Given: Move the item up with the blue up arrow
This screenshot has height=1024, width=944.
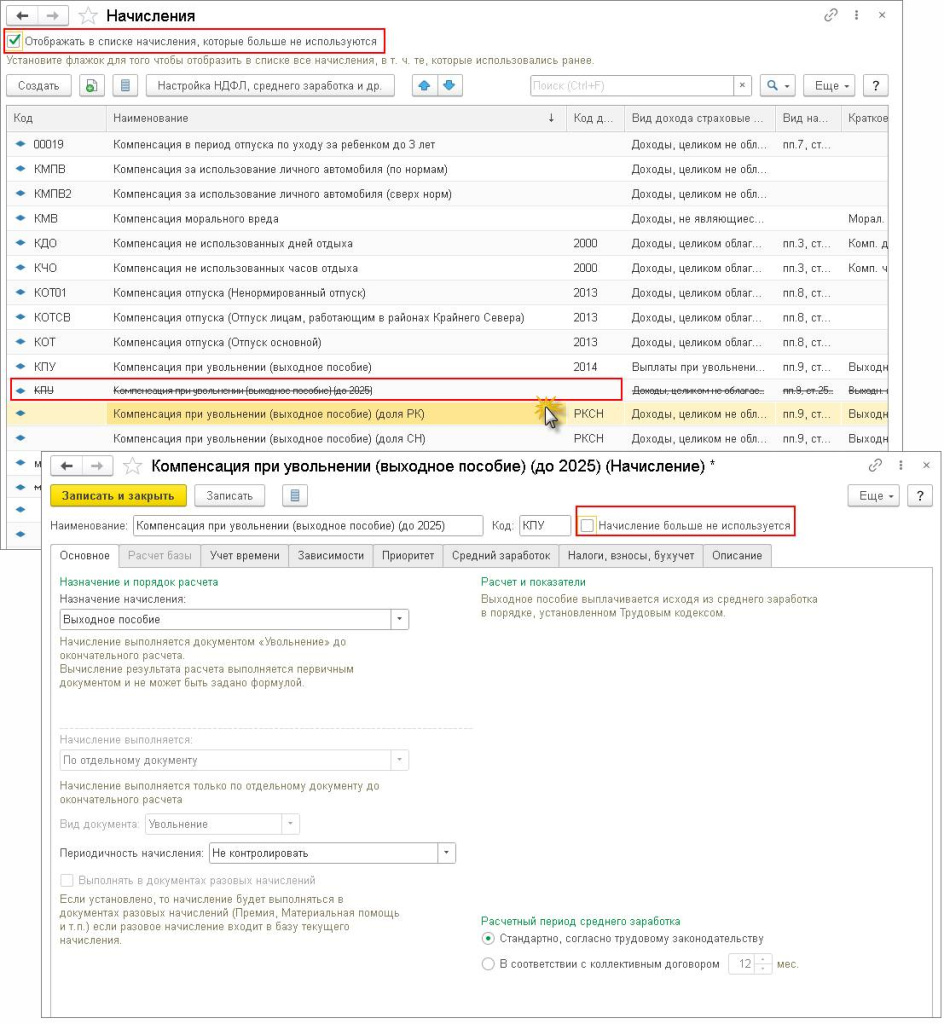Looking at the screenshot, I should point(425,86).
